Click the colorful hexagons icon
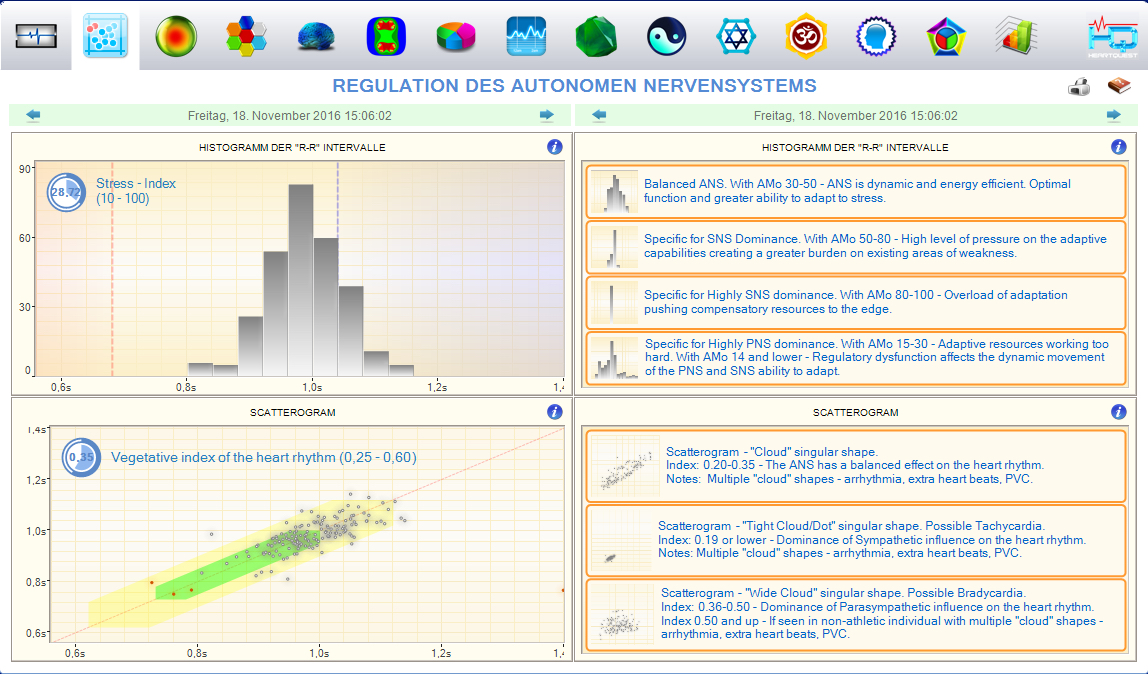 click(246, 37)
